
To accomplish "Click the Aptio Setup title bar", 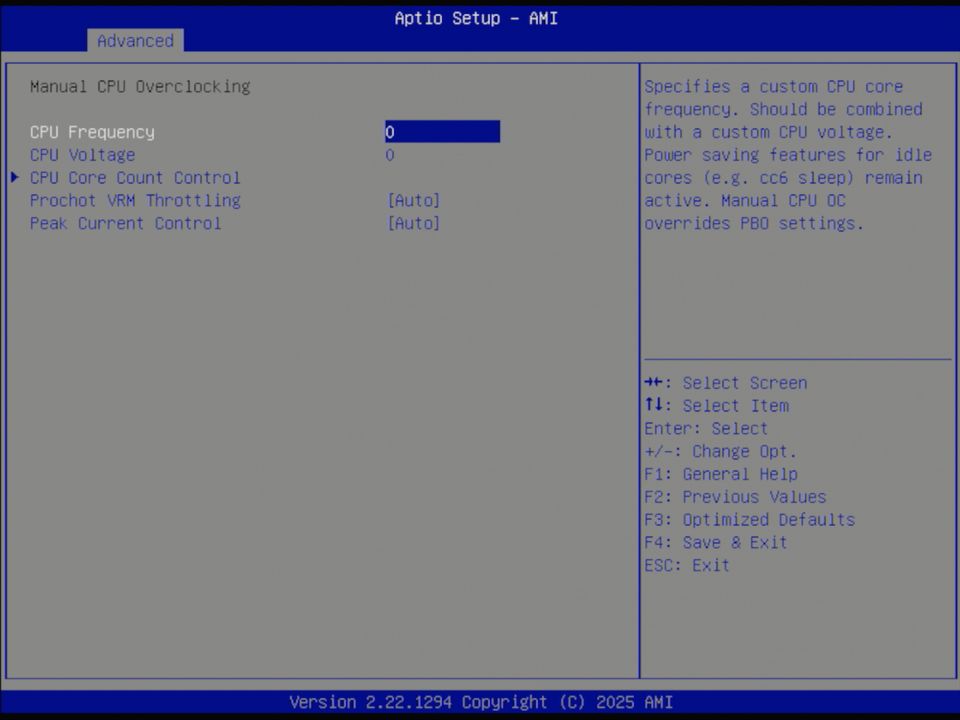I will click(x=476, y=18).
